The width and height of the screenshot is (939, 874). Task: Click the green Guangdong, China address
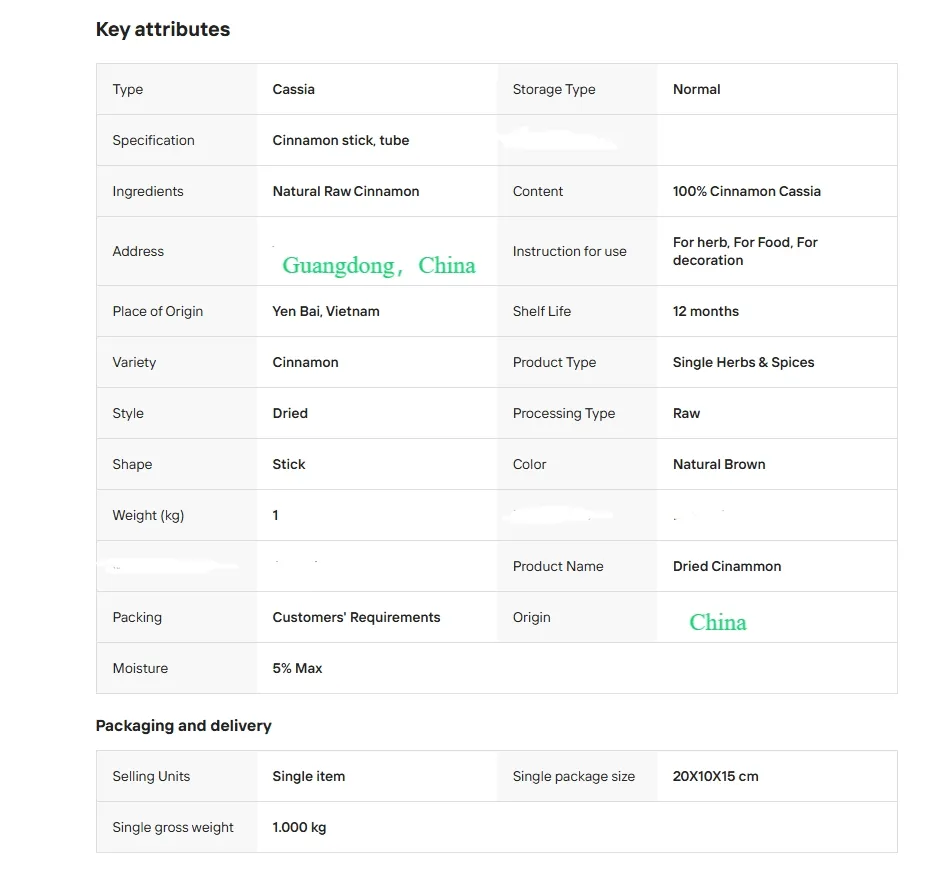(378, 265)
